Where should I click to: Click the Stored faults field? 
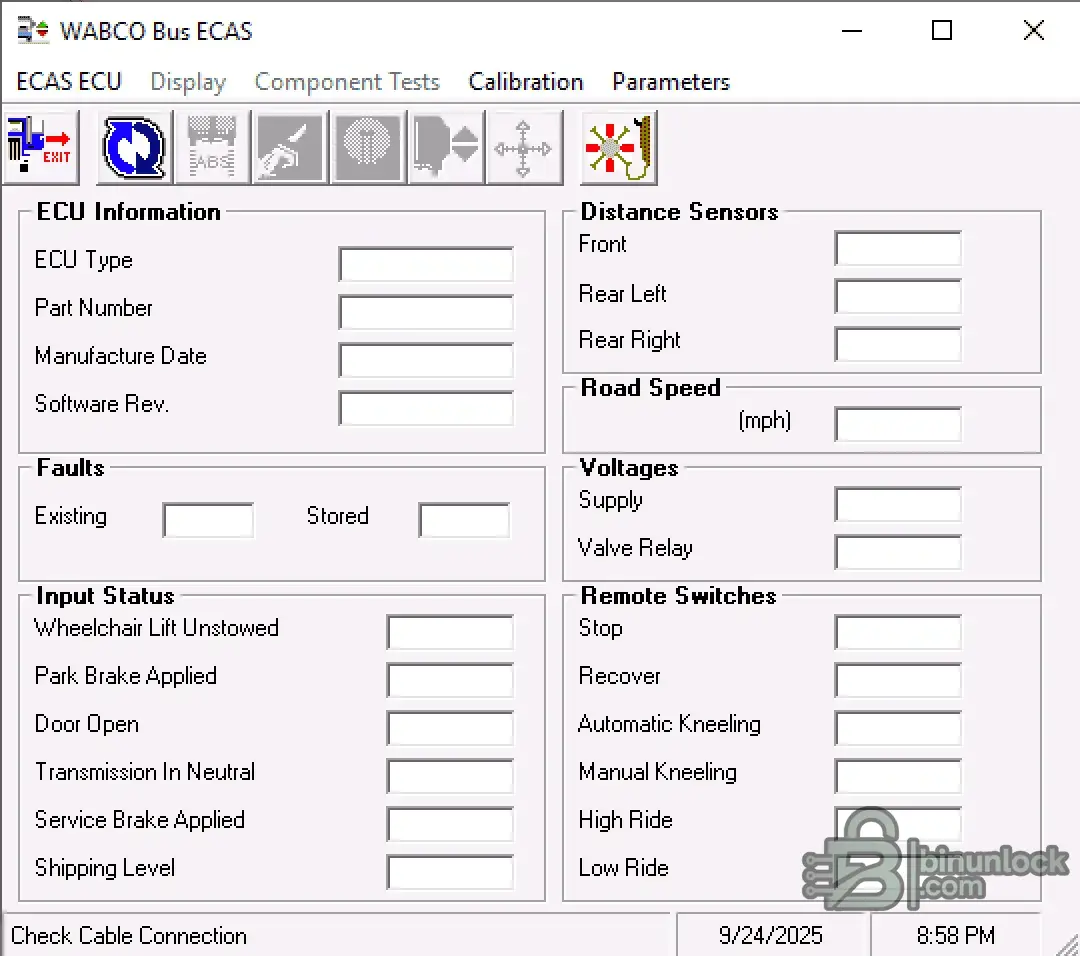click(x=464, y=519)
